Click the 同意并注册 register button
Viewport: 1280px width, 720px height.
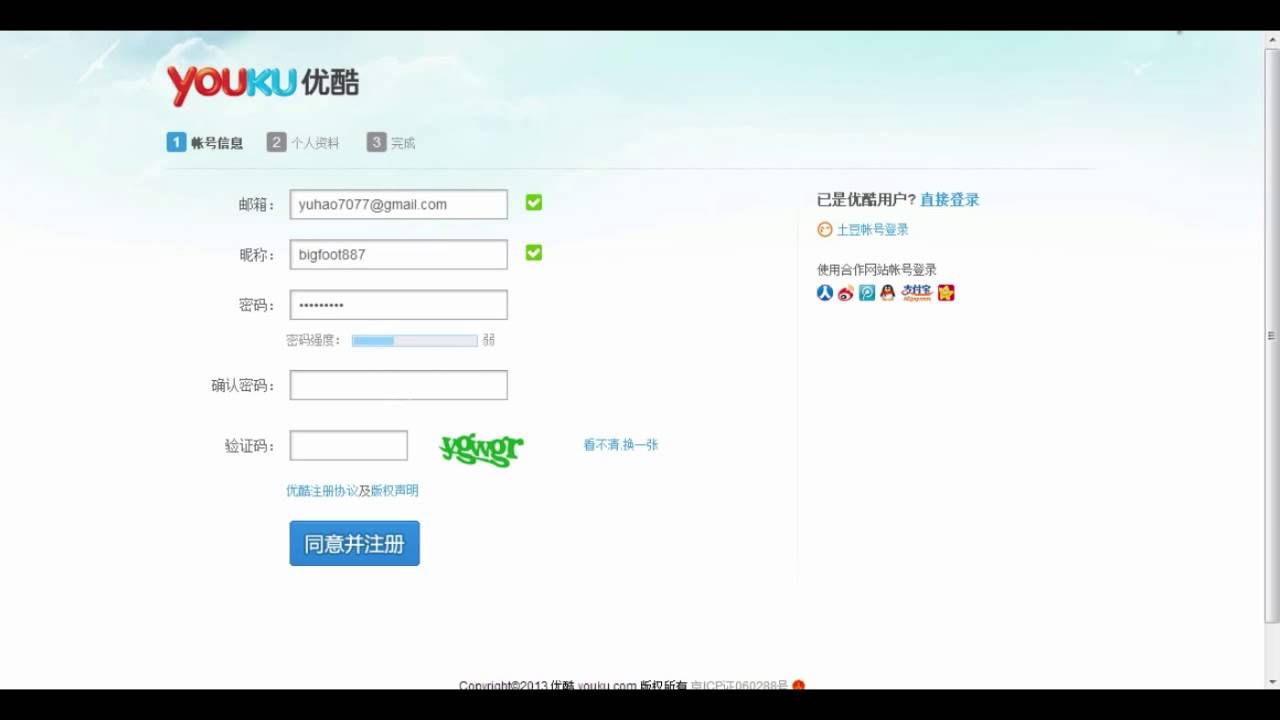[355, 543]
